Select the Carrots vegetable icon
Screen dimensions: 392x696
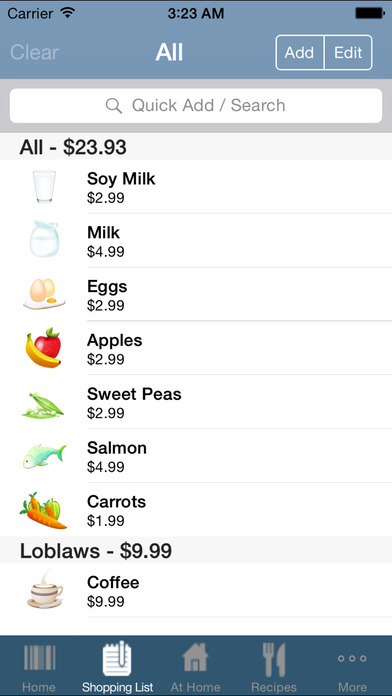tap(43, 510)
